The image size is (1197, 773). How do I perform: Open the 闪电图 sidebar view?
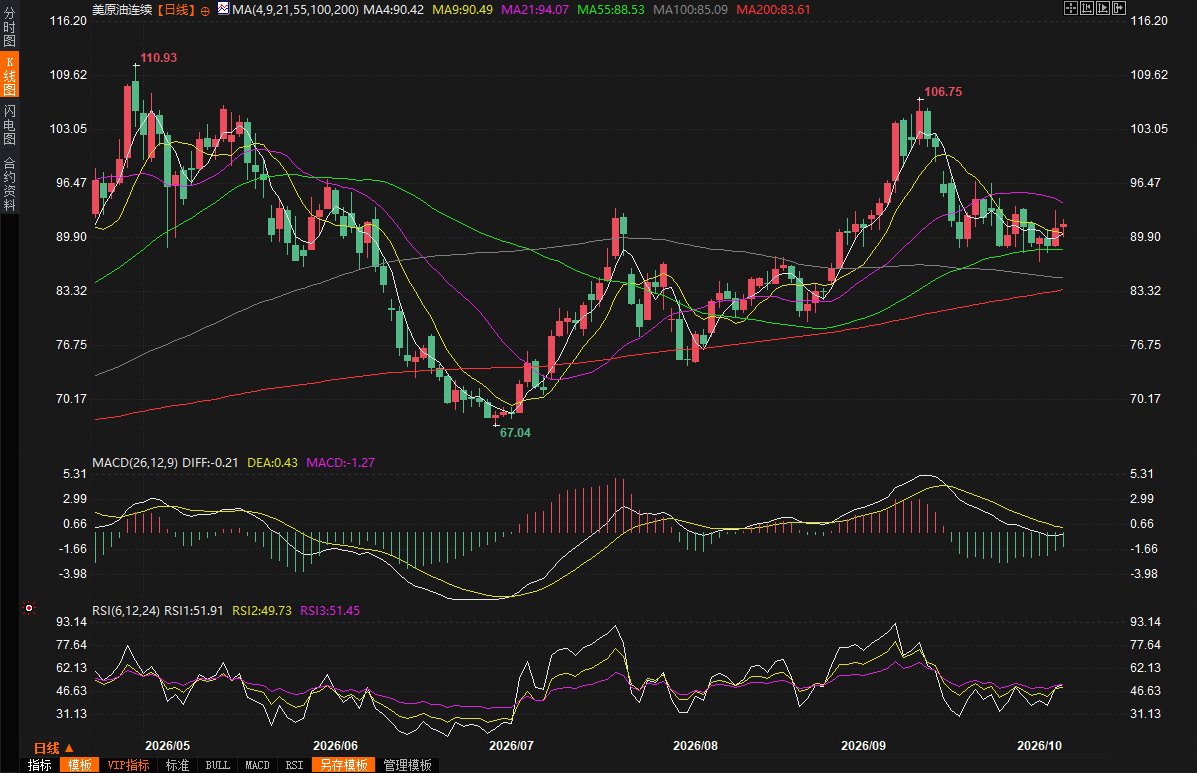click(9, 124)
